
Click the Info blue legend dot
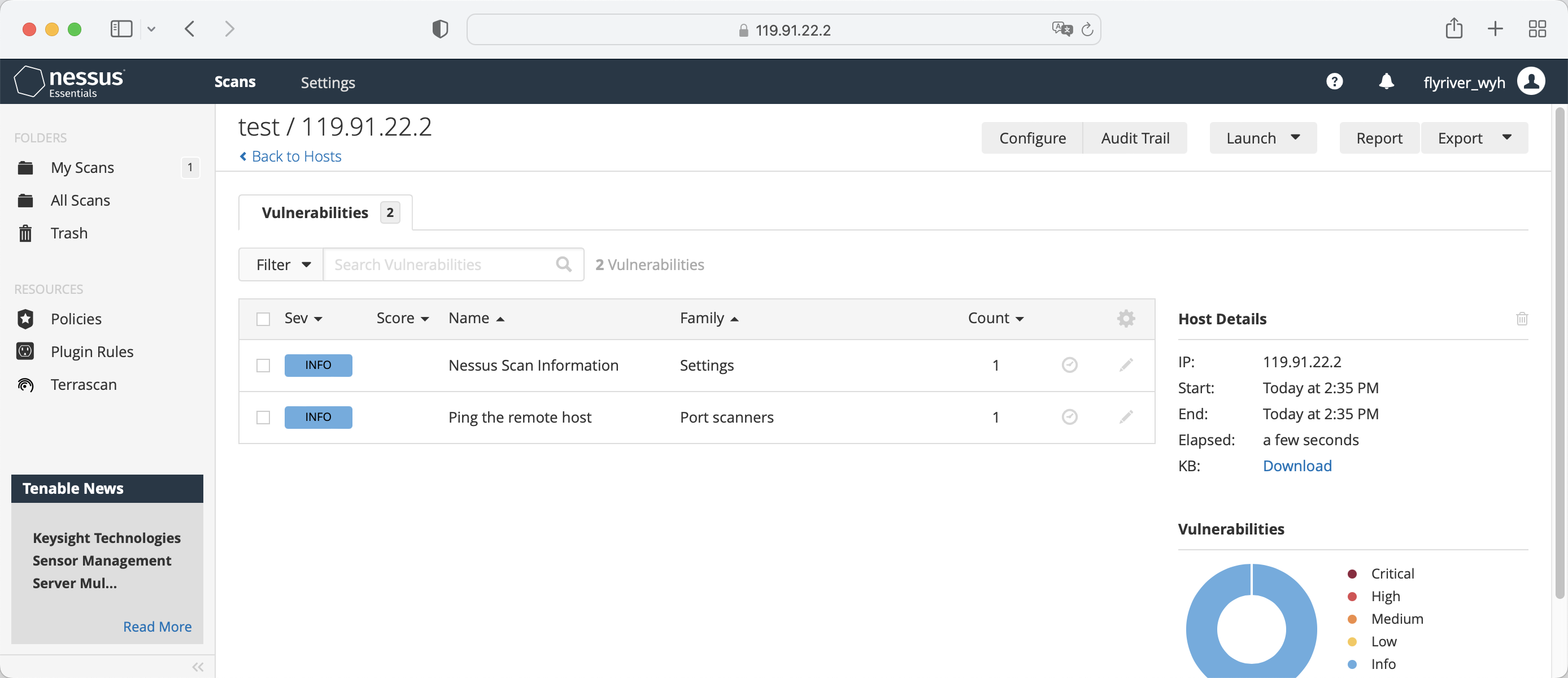pos(1352,664)
